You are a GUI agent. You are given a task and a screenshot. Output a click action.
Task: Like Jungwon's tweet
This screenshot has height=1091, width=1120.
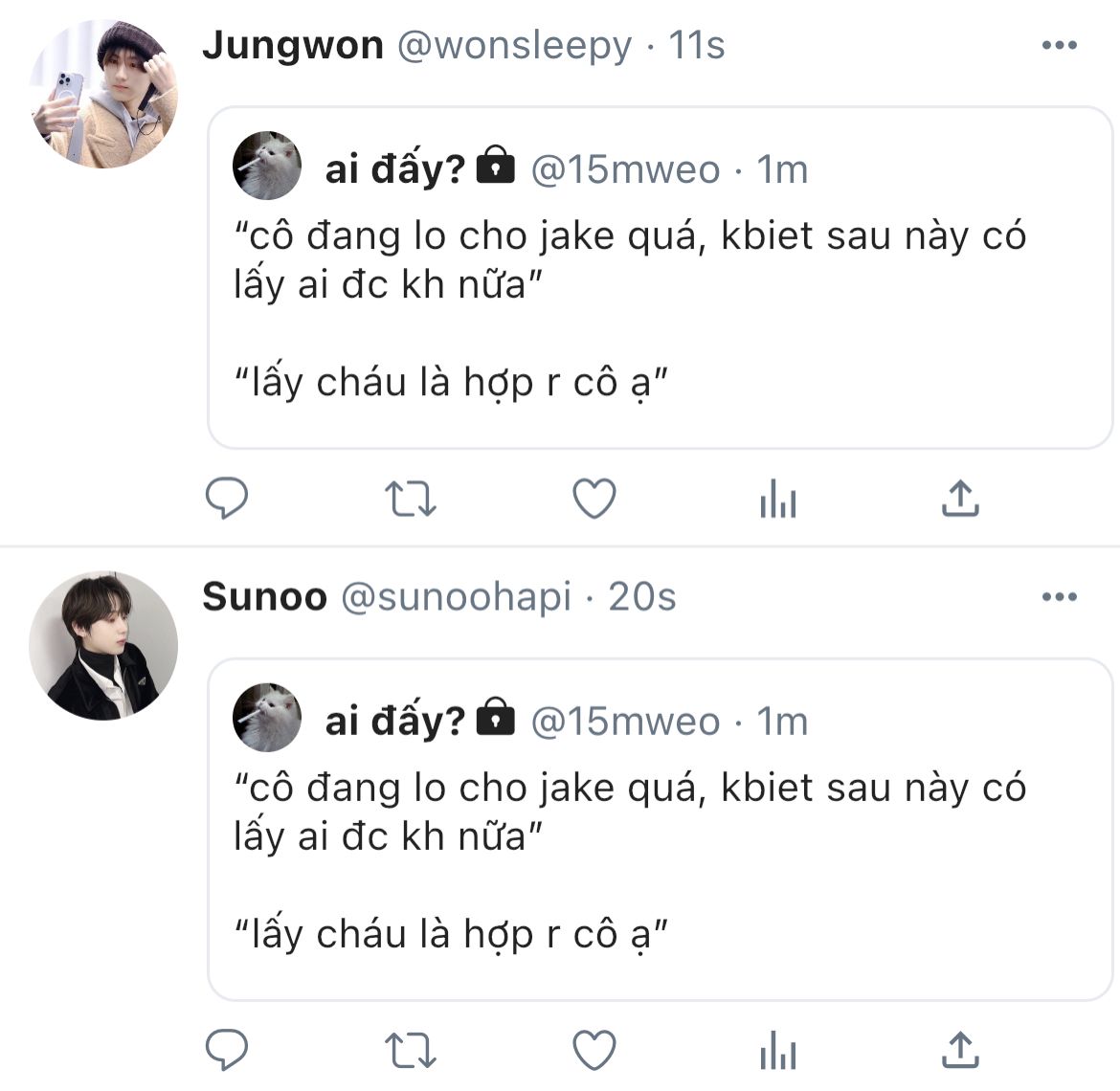point(594,499)
